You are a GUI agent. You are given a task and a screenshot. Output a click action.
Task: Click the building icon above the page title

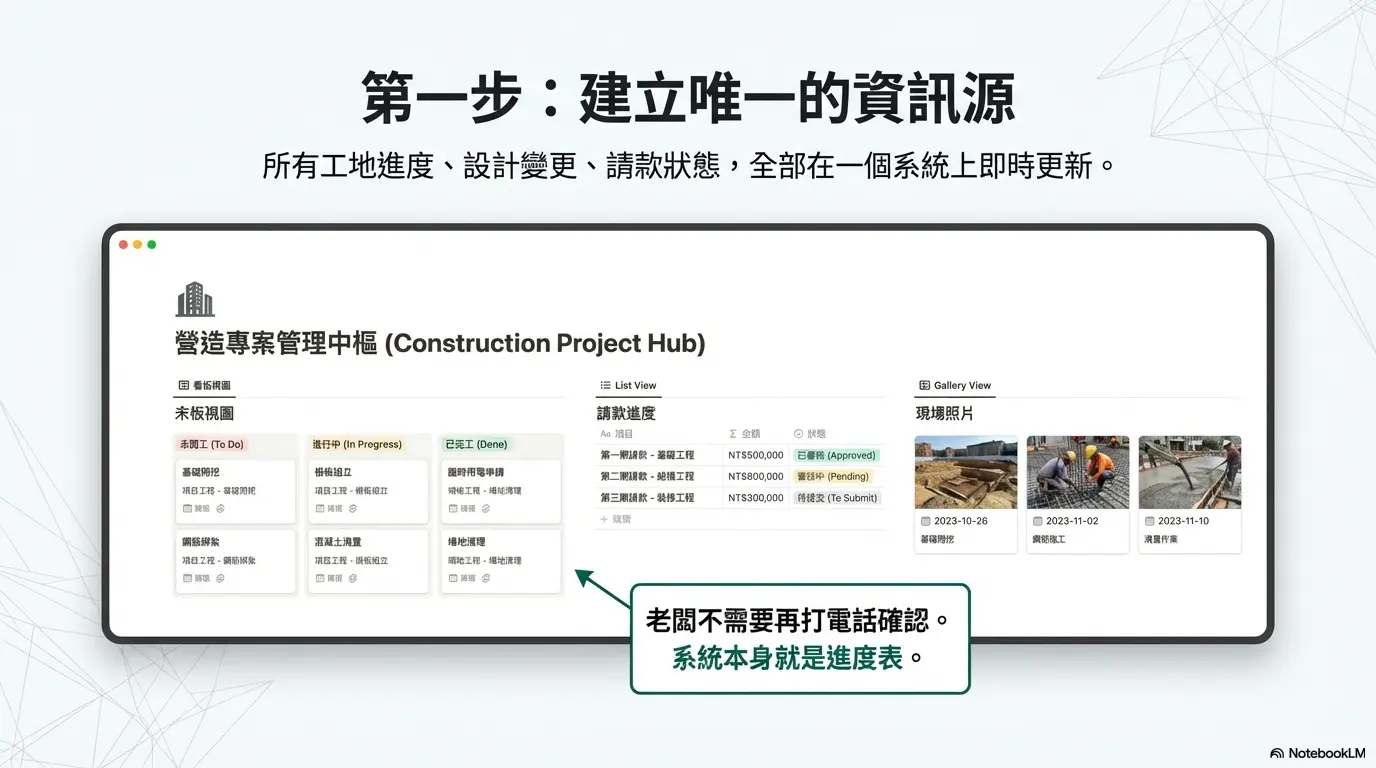point(195,299)
